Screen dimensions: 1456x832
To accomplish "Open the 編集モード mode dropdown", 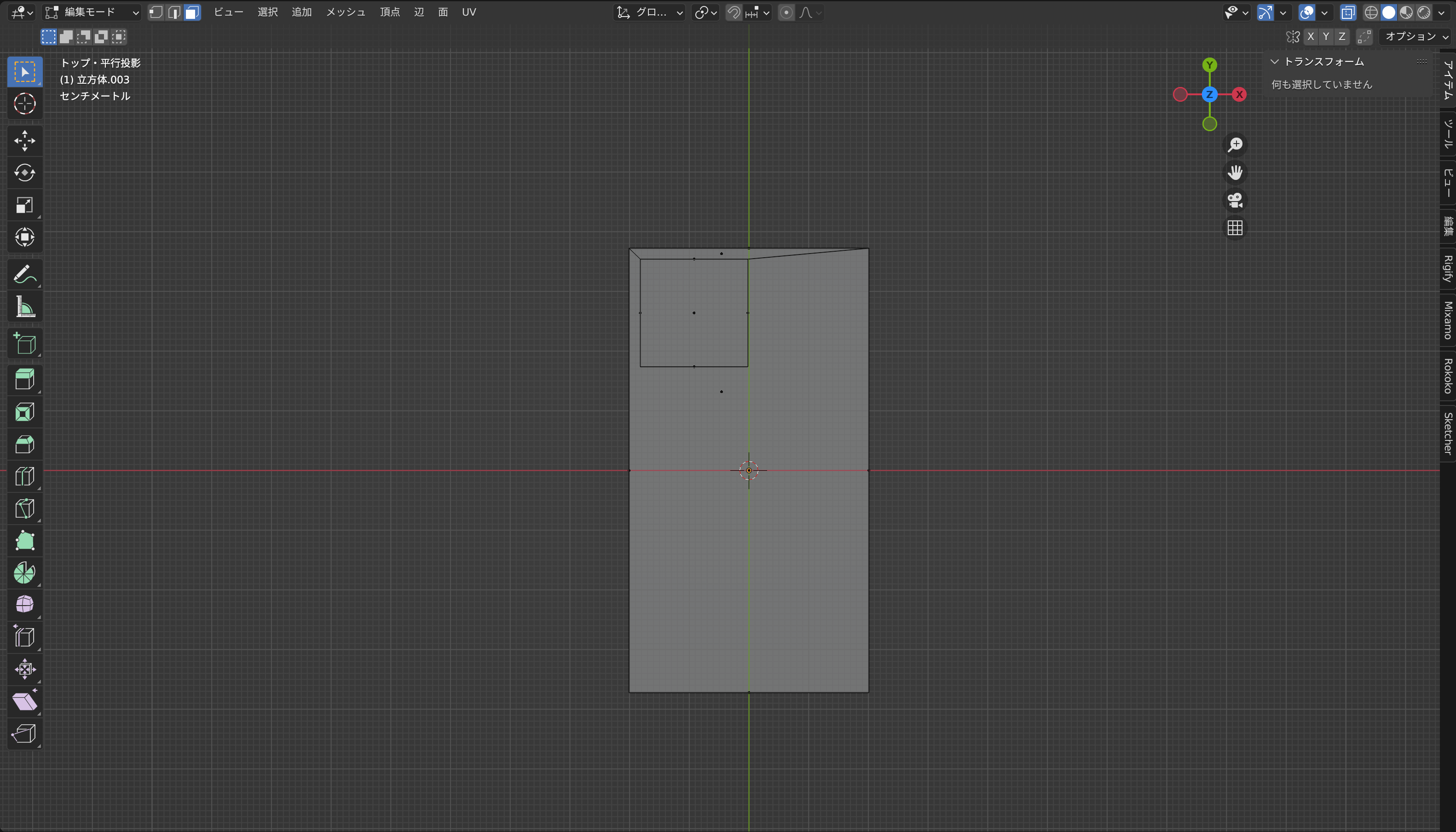I will pyautogui.click(x=92, y=12).
